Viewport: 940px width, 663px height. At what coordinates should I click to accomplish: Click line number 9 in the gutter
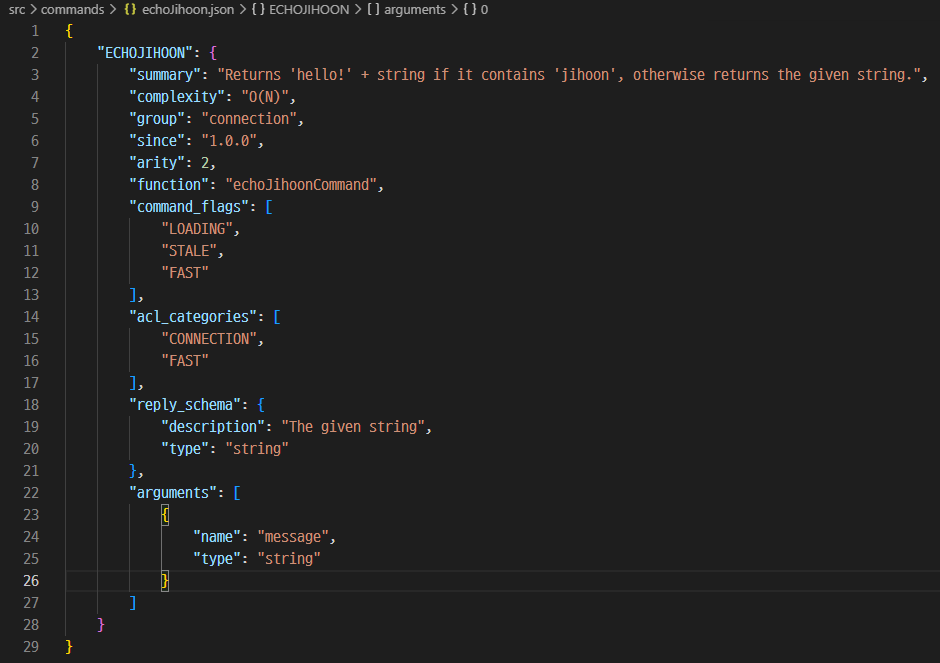coord(35,207)
